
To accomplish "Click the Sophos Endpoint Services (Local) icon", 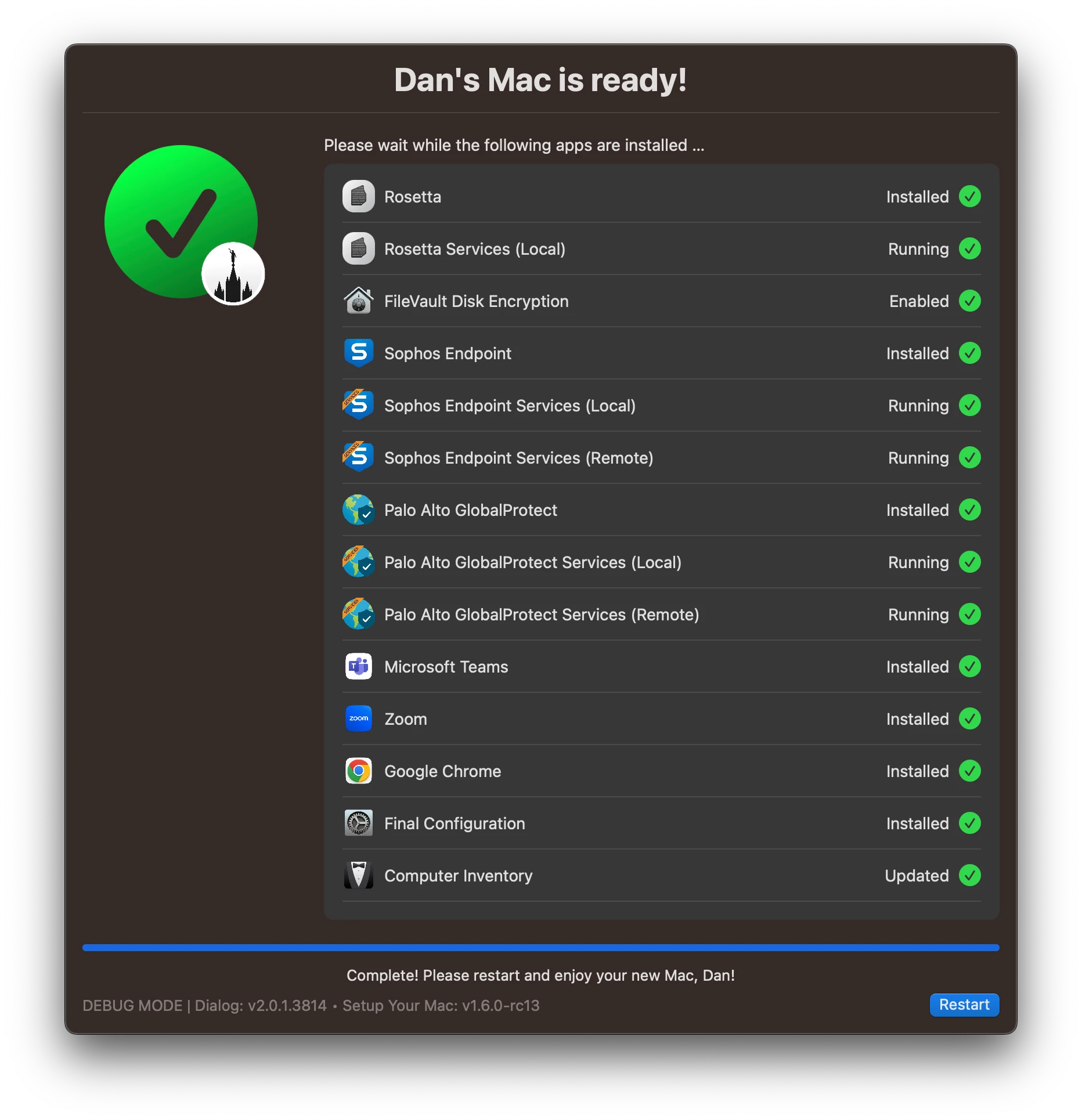I will click(358, 405).
